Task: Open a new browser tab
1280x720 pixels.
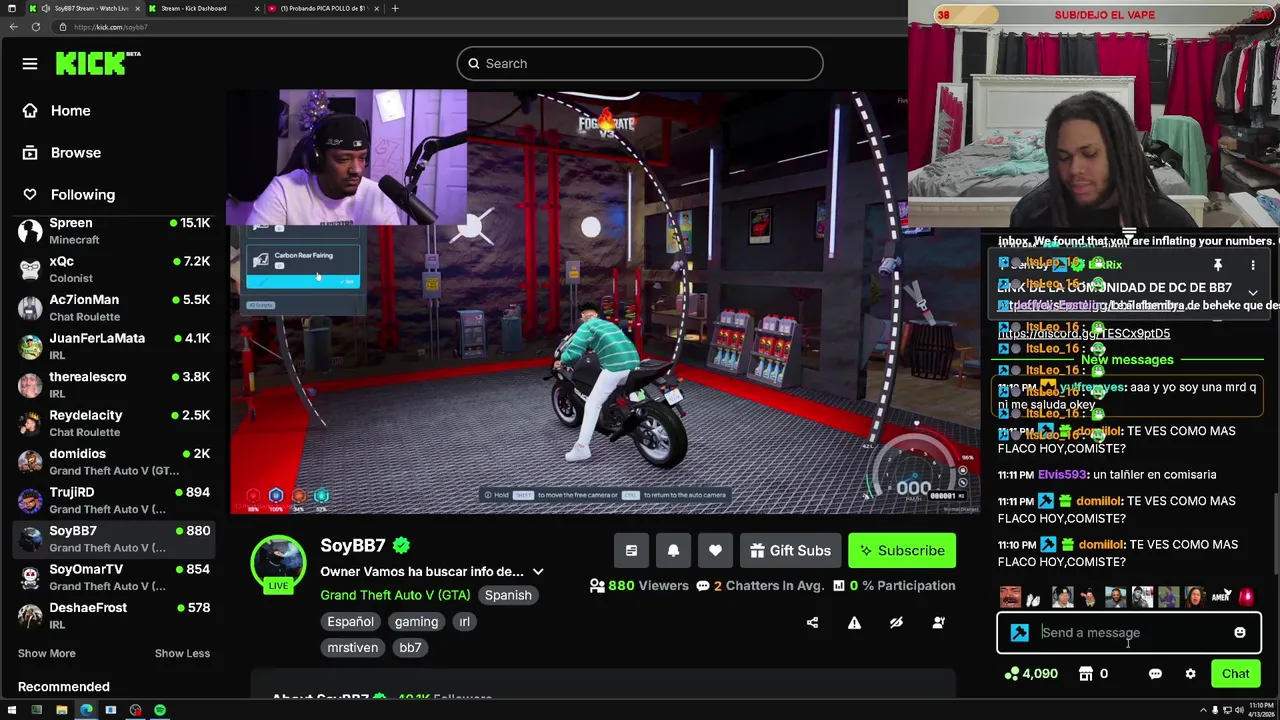Action: point(395,8)
